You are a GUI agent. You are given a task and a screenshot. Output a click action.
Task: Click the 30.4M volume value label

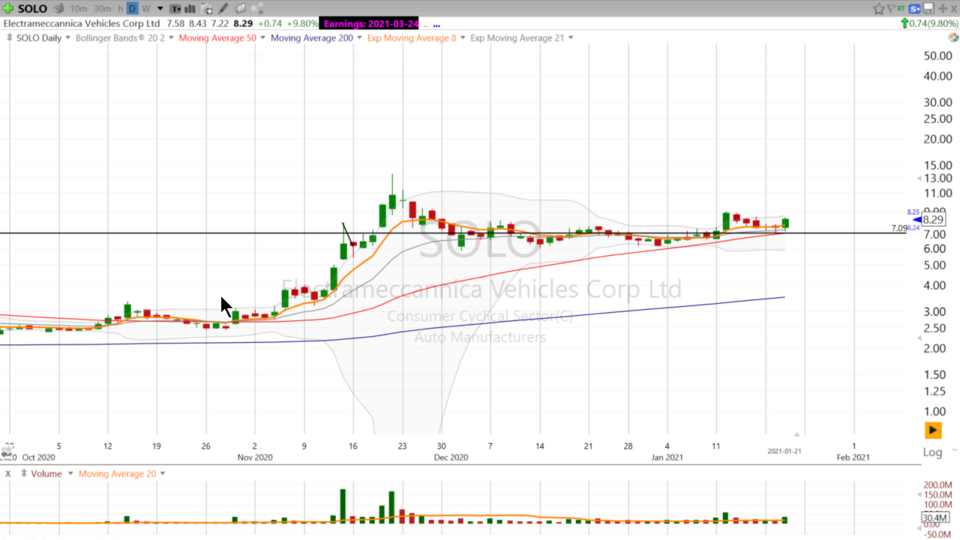pyautogui.click(x=934, y=518)
